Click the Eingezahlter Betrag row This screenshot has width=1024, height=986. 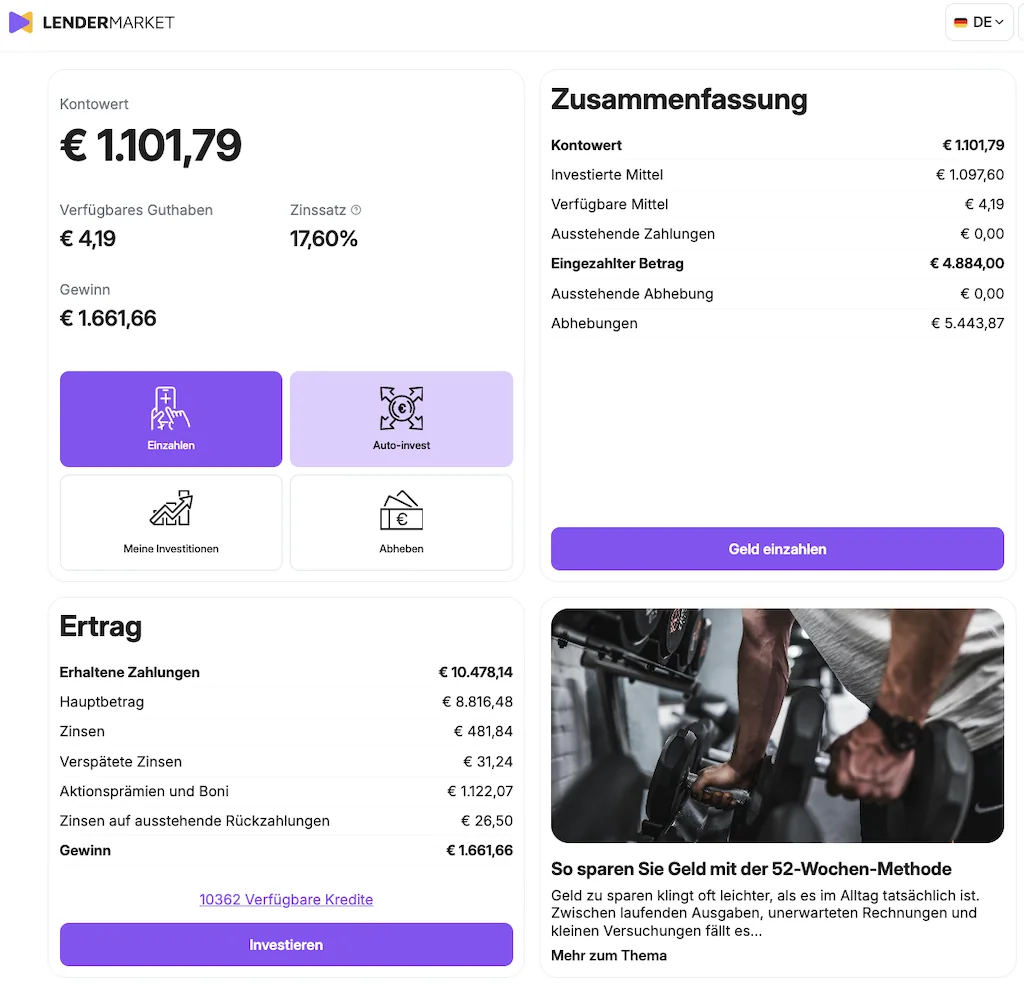coord(777,263)
